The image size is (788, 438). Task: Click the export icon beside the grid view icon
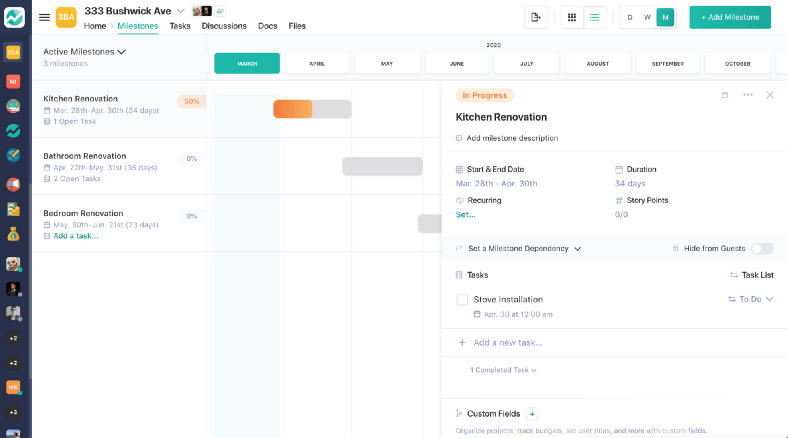pos(536,18)
